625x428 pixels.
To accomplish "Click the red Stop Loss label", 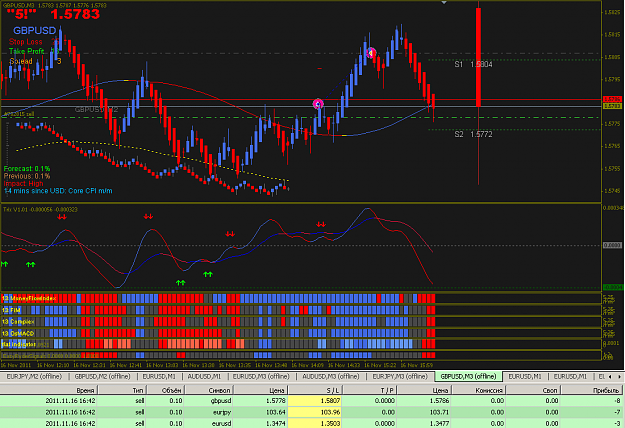I will [26, 41].
